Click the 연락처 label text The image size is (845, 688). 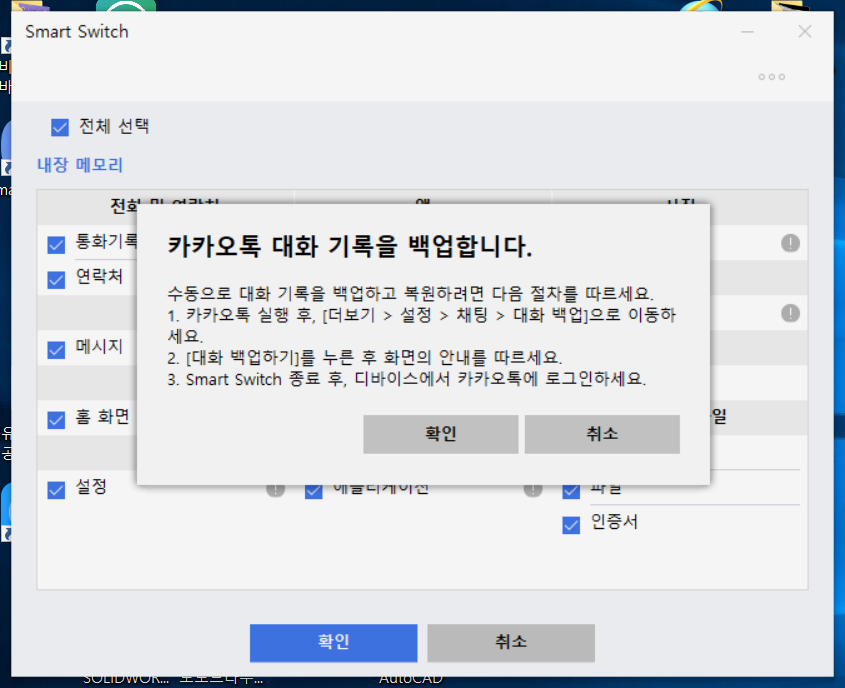click(99, 276)
